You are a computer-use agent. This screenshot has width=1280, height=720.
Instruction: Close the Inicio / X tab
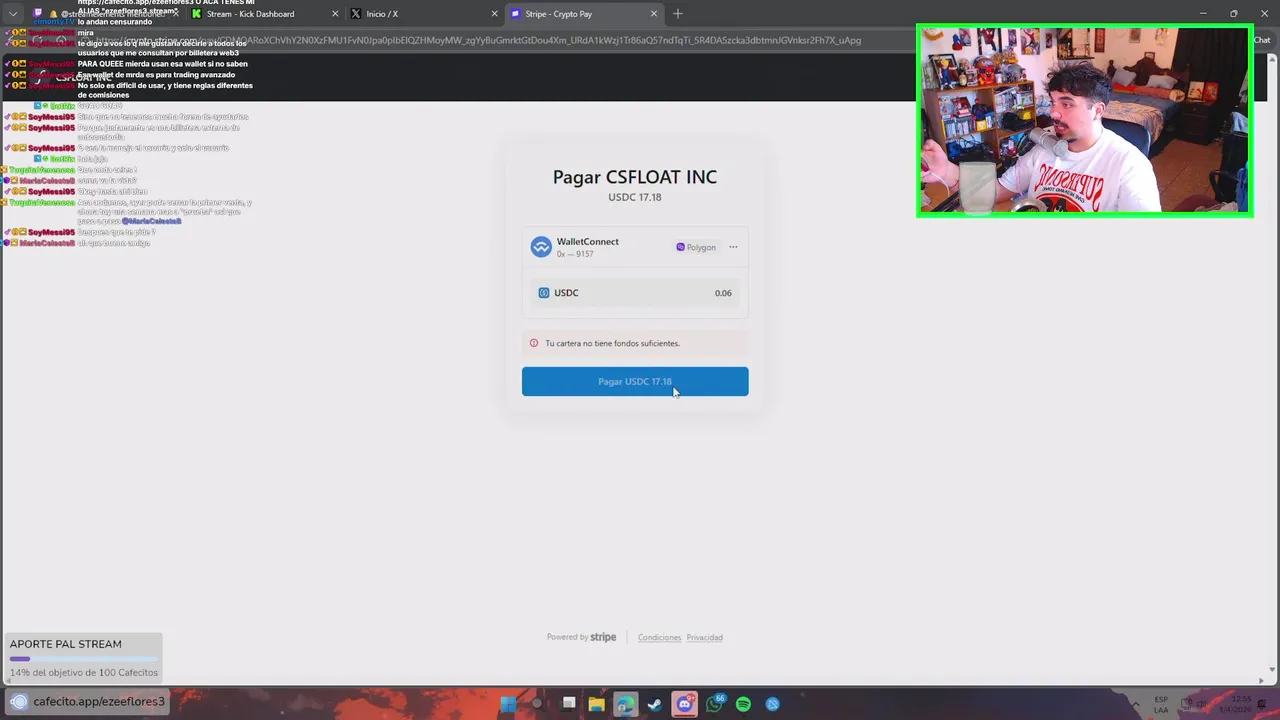[x=494, y=14]
